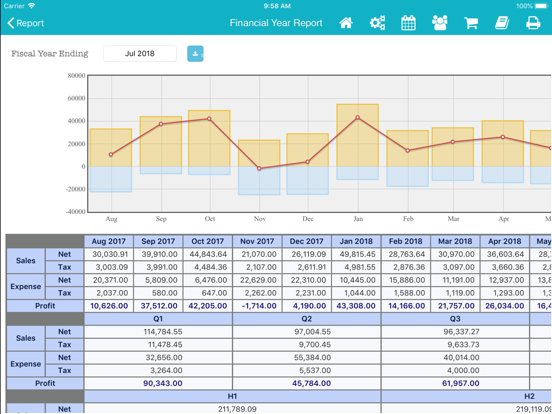Click the Q3 quarter header
The width and height of the screenshot is (552, 414).
click(455, 319)
